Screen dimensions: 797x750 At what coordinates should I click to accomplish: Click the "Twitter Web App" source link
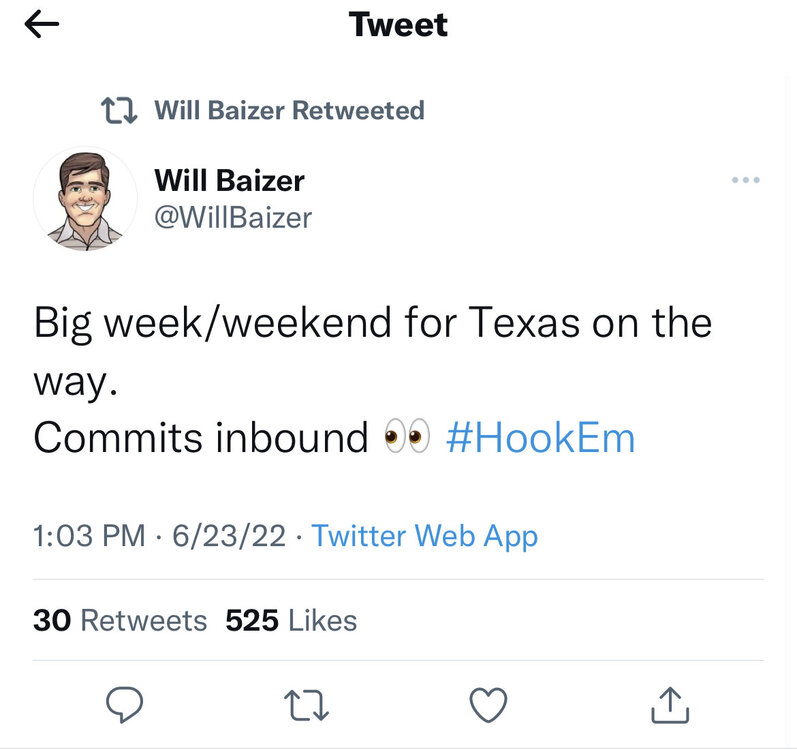pos(424,536)
